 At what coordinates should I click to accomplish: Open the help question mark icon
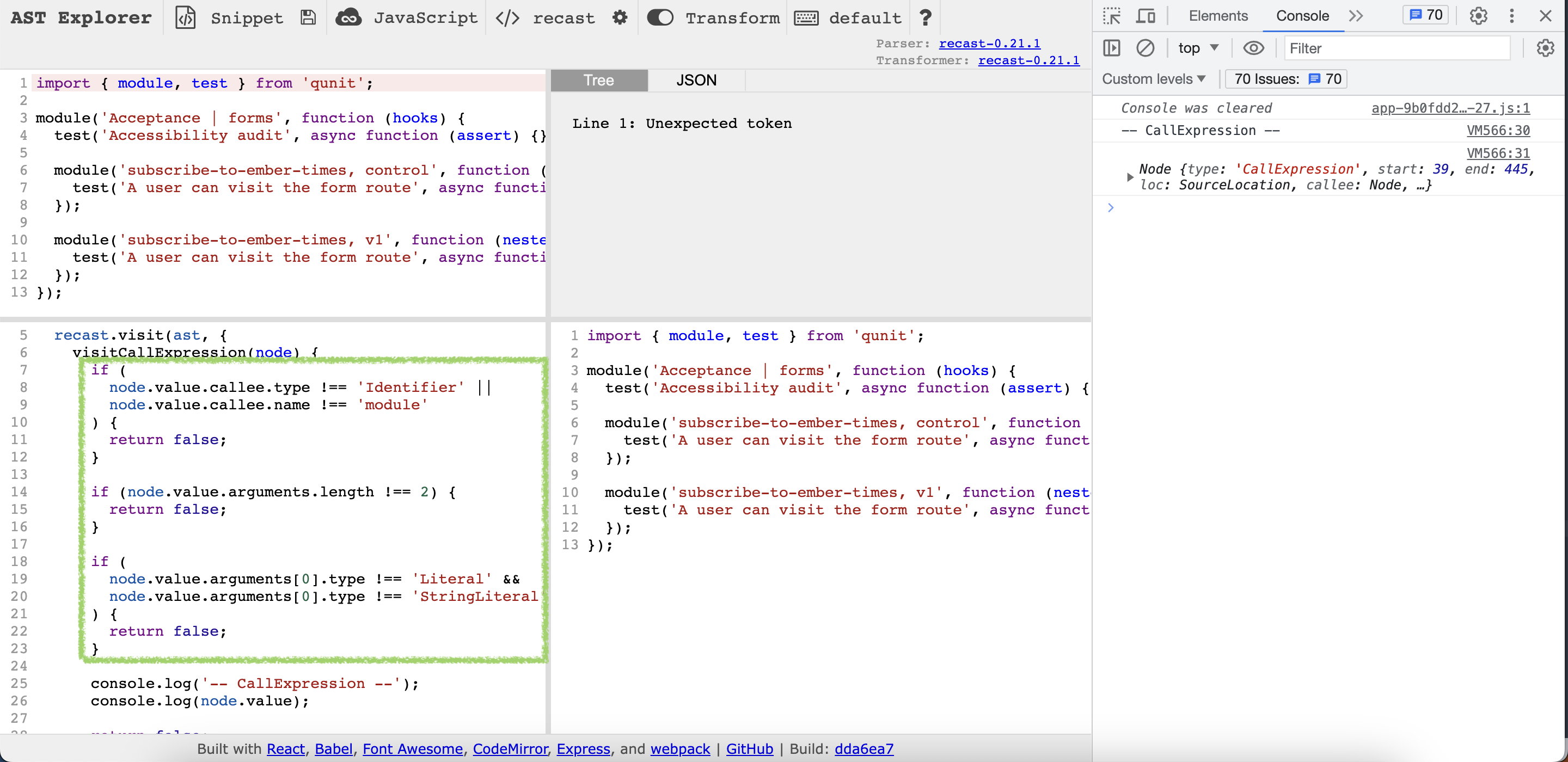925,17
